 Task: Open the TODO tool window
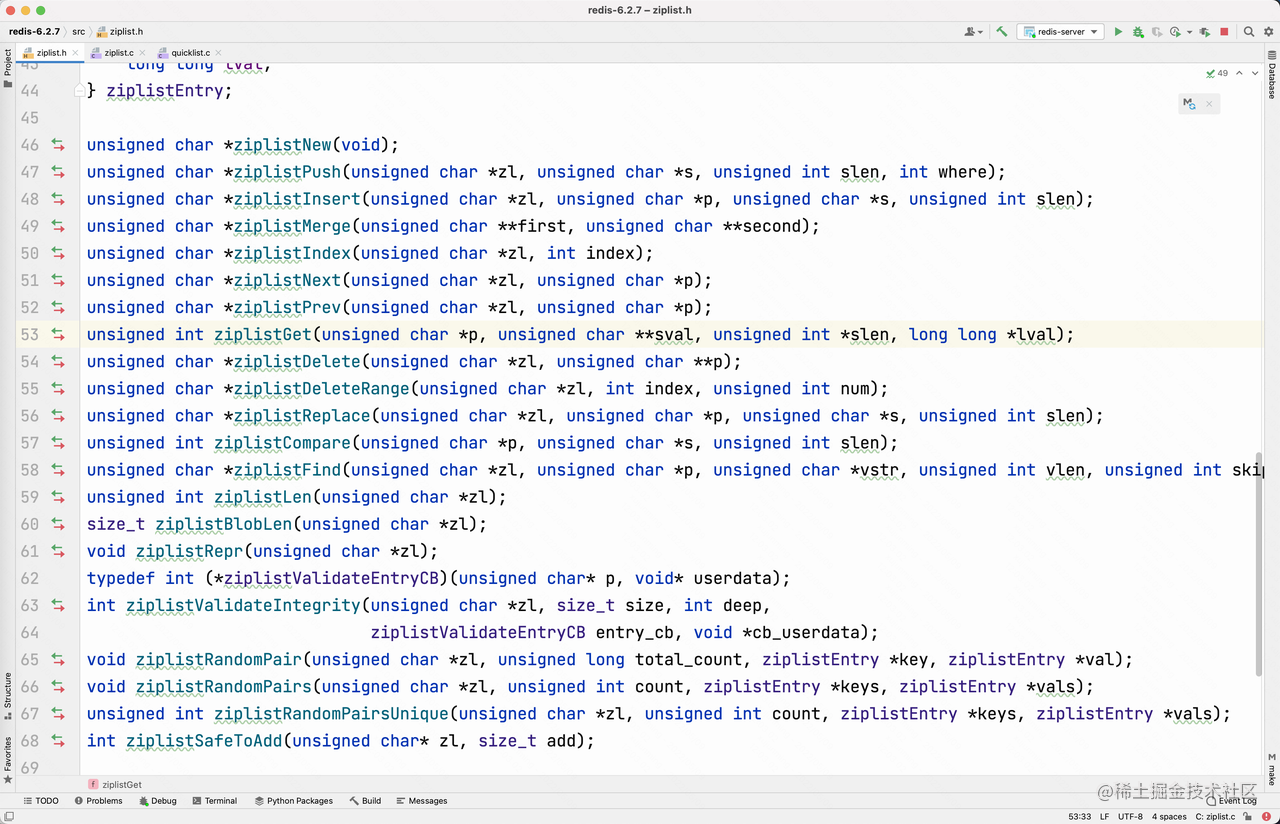(x=41, y=801)
